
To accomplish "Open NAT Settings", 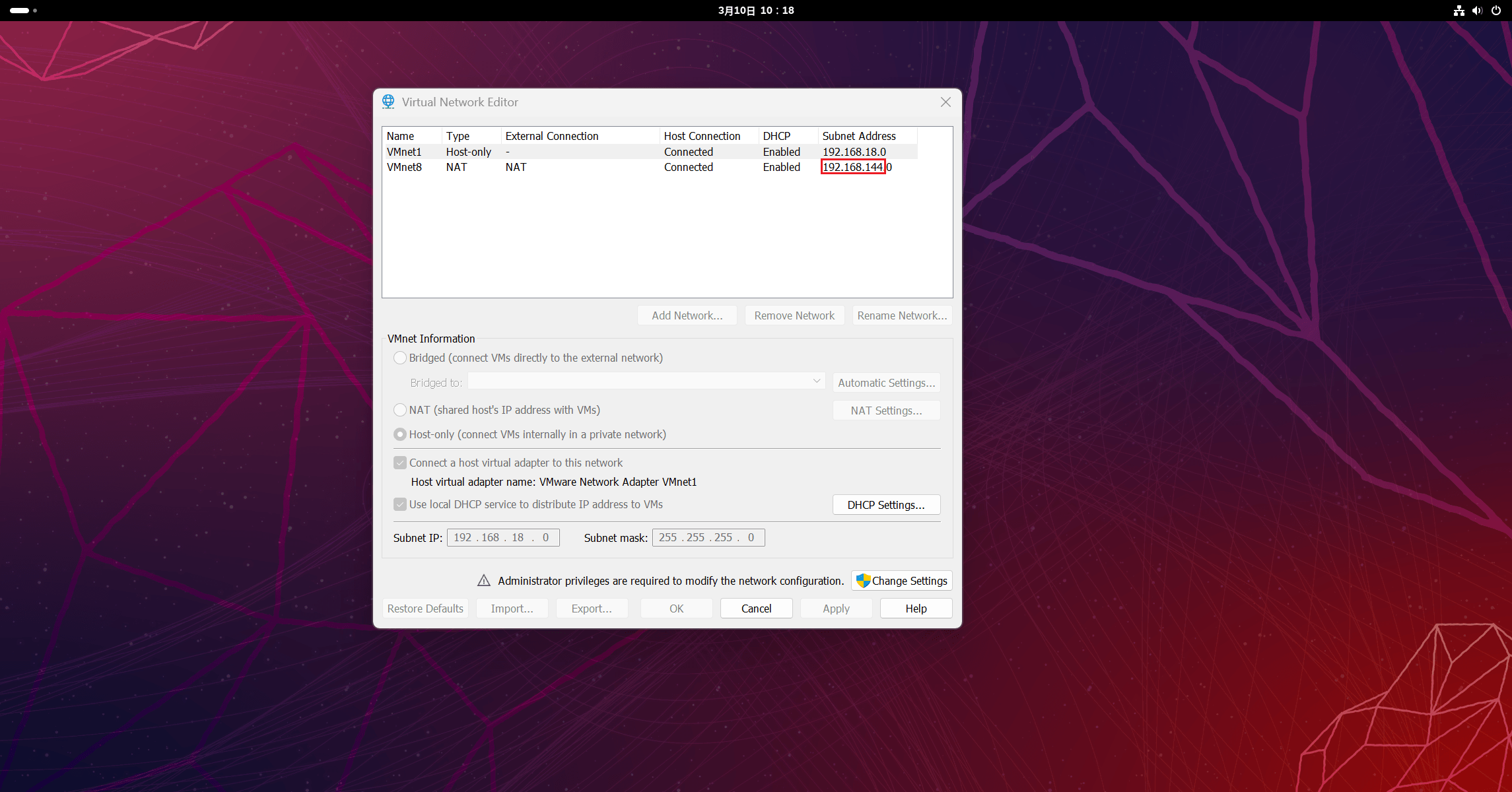I will click(887, 411).
